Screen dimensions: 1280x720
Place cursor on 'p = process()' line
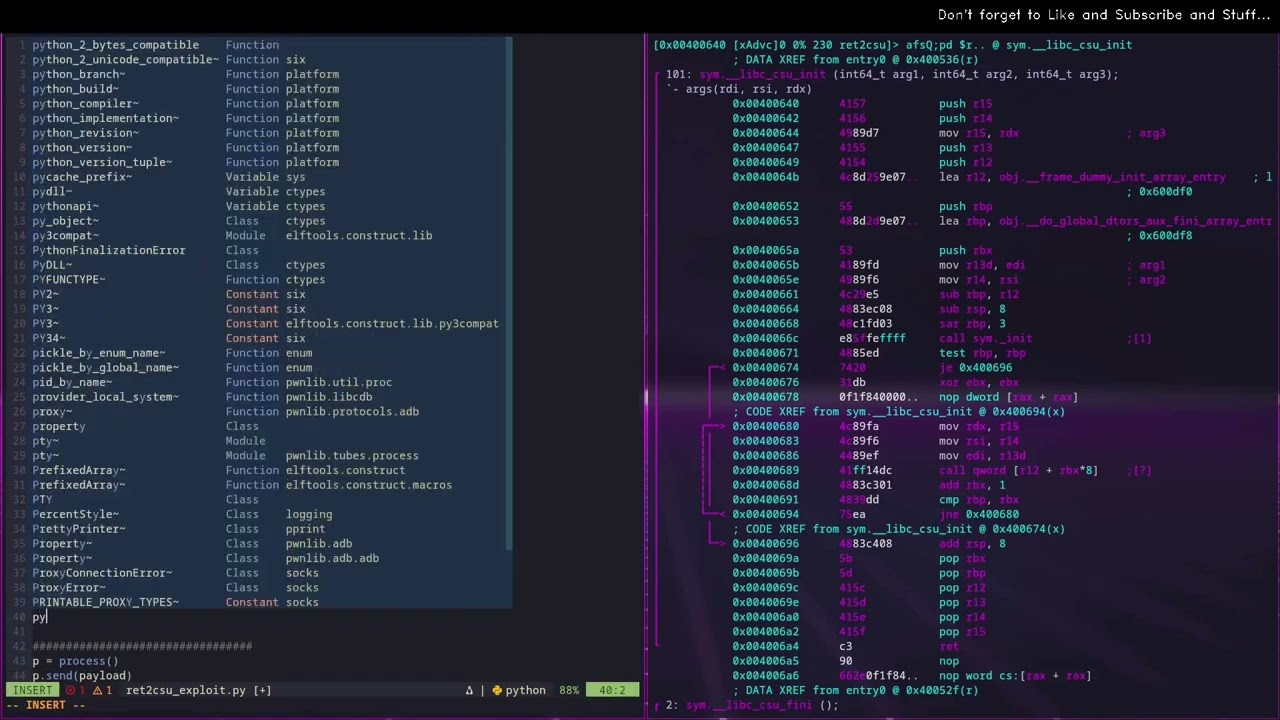click(75, 661)
